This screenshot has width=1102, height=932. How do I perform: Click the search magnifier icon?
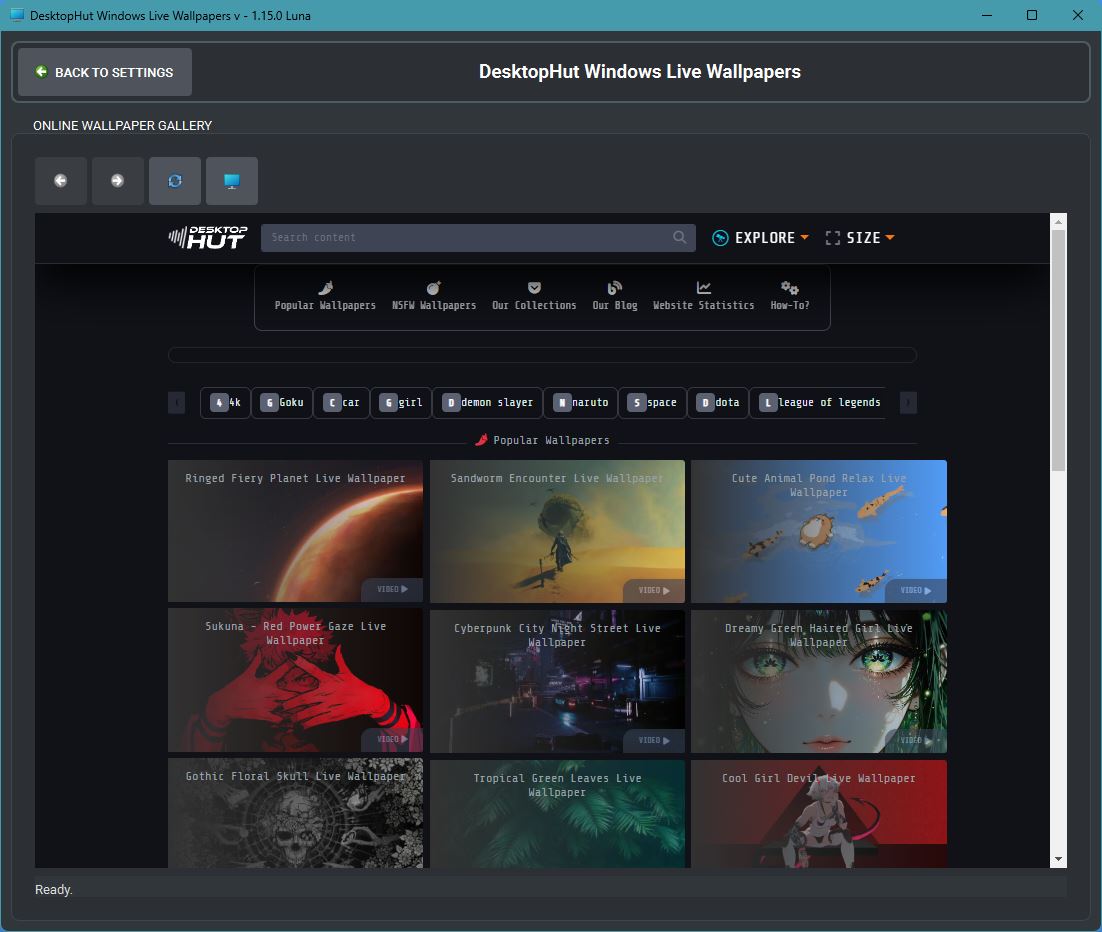pyautogui.click(x=680, y=238)
